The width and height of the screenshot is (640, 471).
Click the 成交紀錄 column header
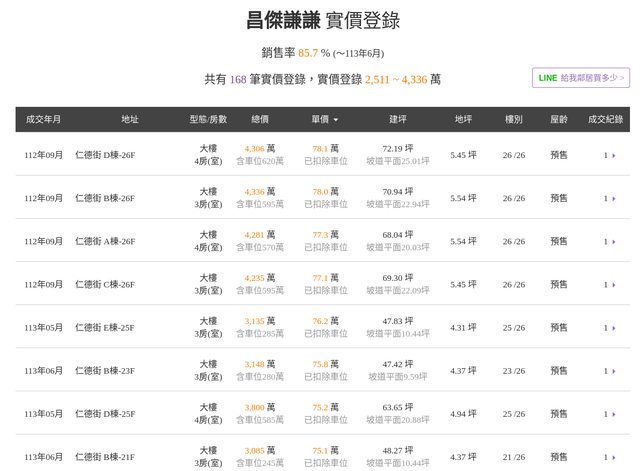(x=605, y=119)
